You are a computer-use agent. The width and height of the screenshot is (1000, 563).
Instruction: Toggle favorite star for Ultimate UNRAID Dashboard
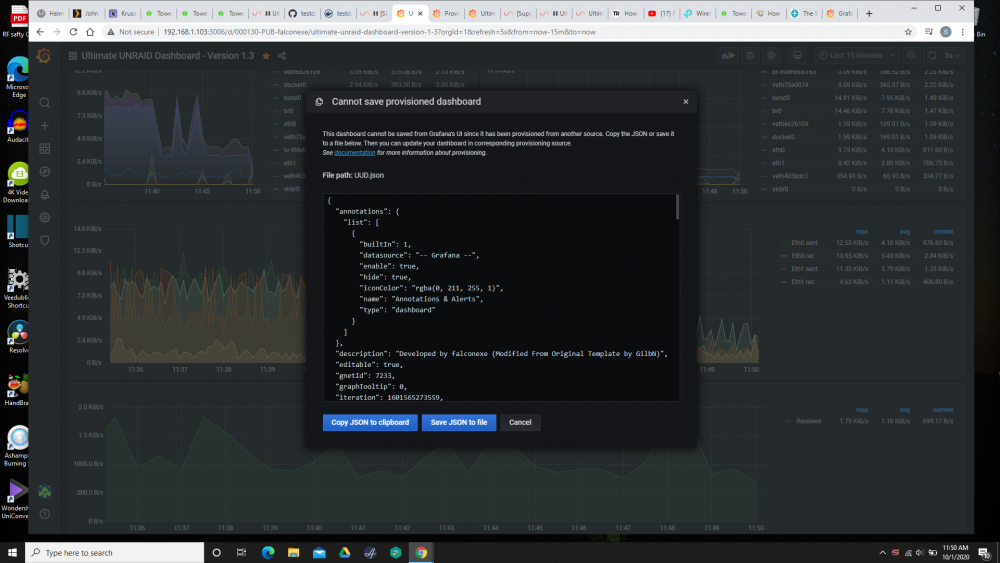[266, 56]
